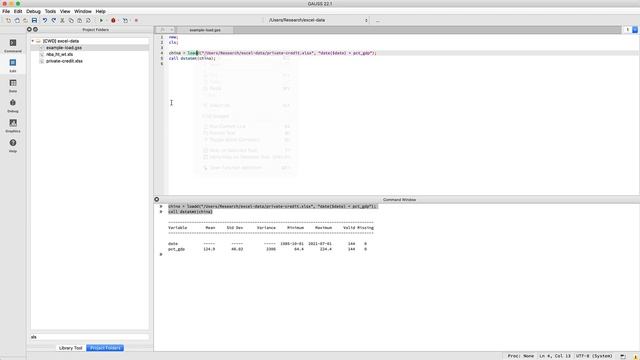Open the Tools menu
The height and width of the screenshot is (360, 640).
coord(50,11)
